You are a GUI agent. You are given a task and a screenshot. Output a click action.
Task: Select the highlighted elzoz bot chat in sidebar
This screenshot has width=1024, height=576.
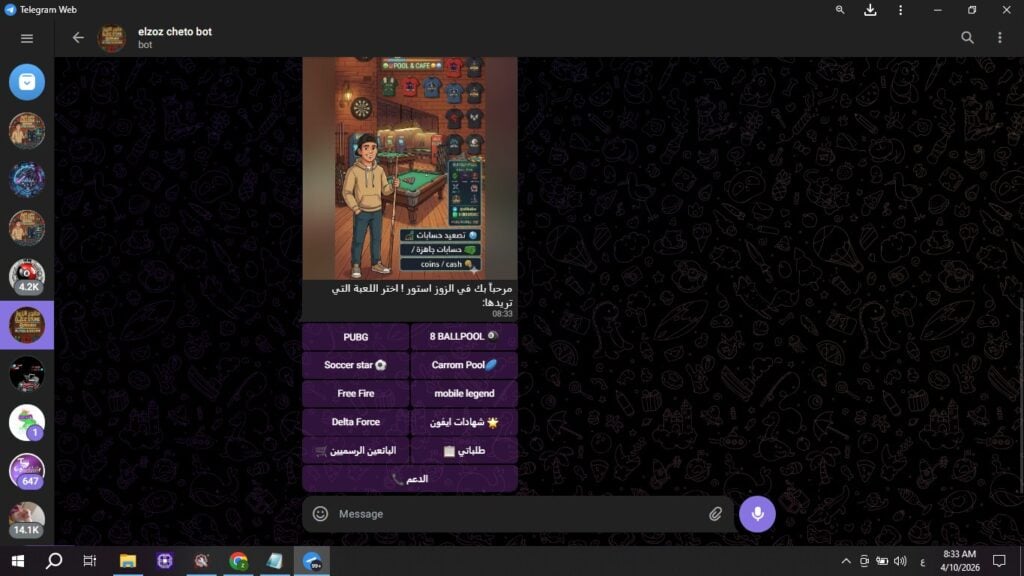point(27,325)
